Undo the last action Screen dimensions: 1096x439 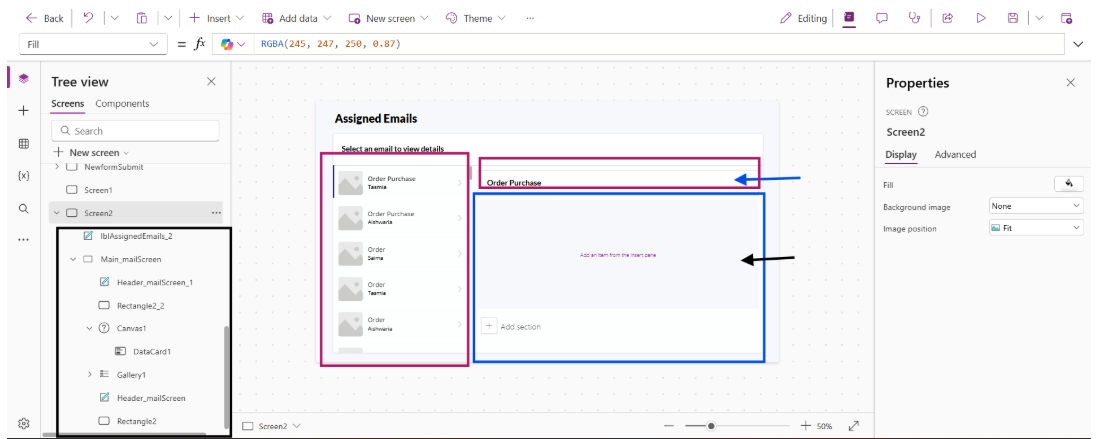pos(88,18)
